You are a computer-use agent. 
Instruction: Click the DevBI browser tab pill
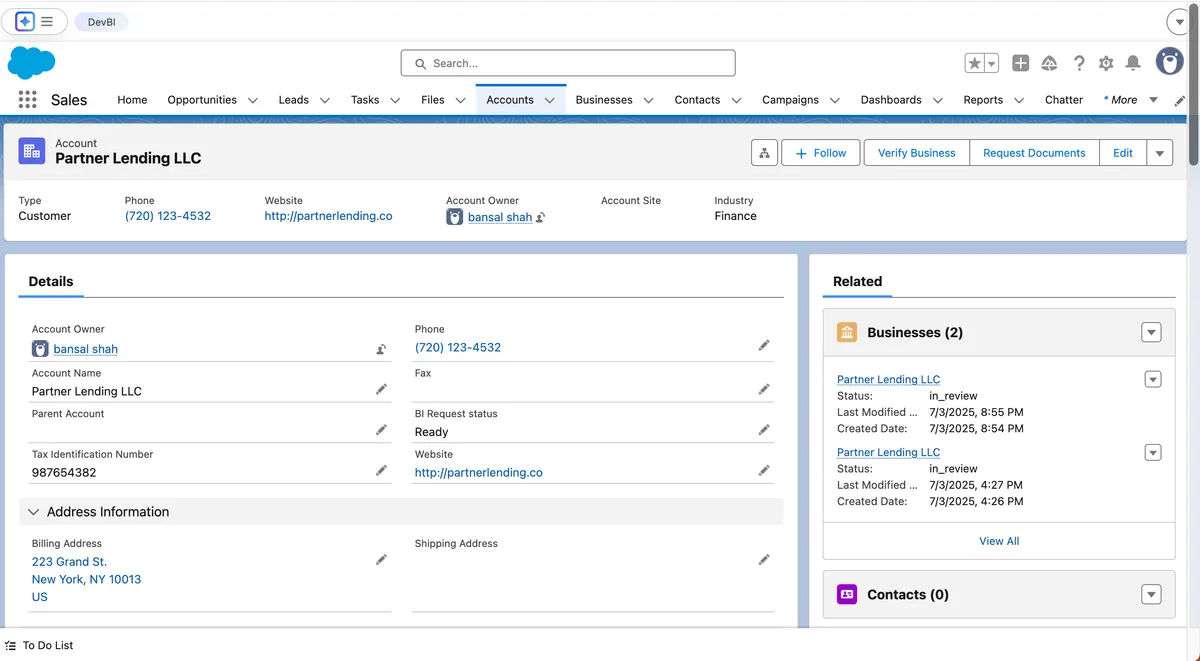(101, 21)
